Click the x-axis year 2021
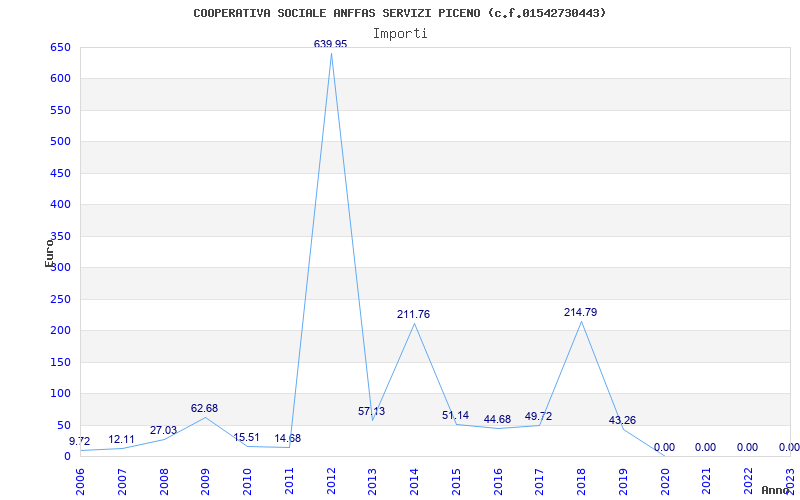The image size is (800, 500). 707,481
